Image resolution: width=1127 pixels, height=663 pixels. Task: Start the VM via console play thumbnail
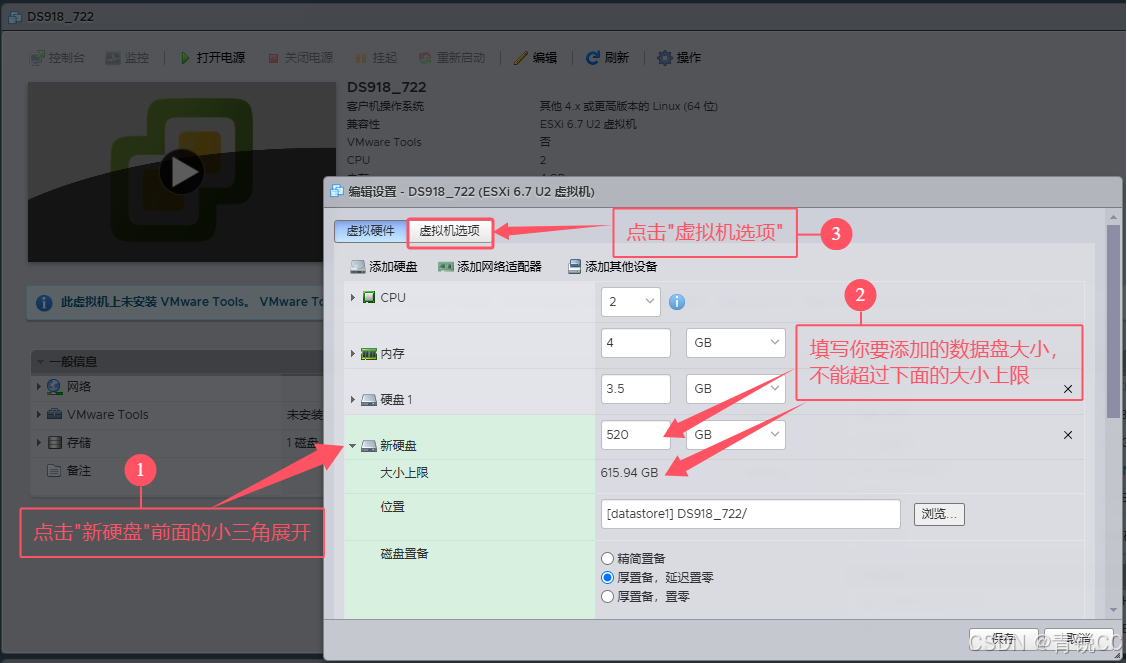(x=181, y=172)
